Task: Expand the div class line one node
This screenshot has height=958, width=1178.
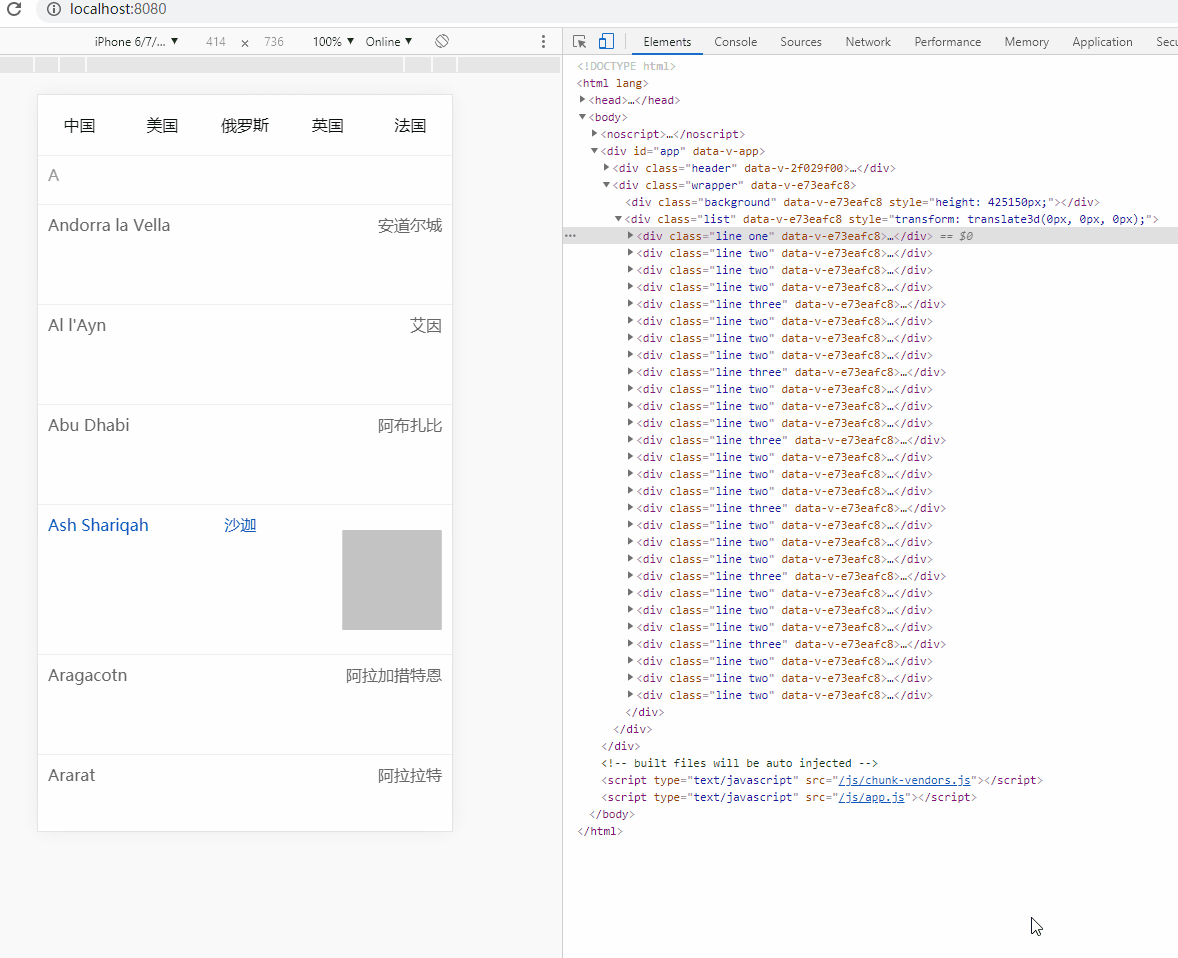Action: coord(630,236)
